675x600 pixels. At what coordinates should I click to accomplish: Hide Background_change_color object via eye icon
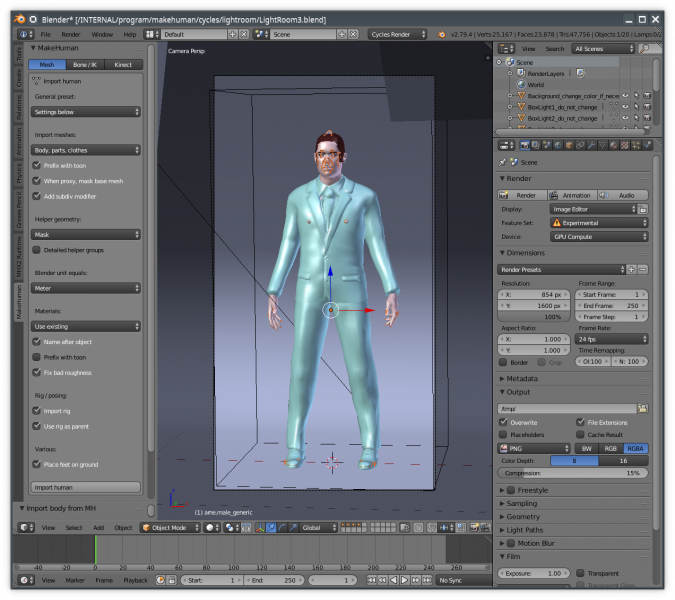625,96
